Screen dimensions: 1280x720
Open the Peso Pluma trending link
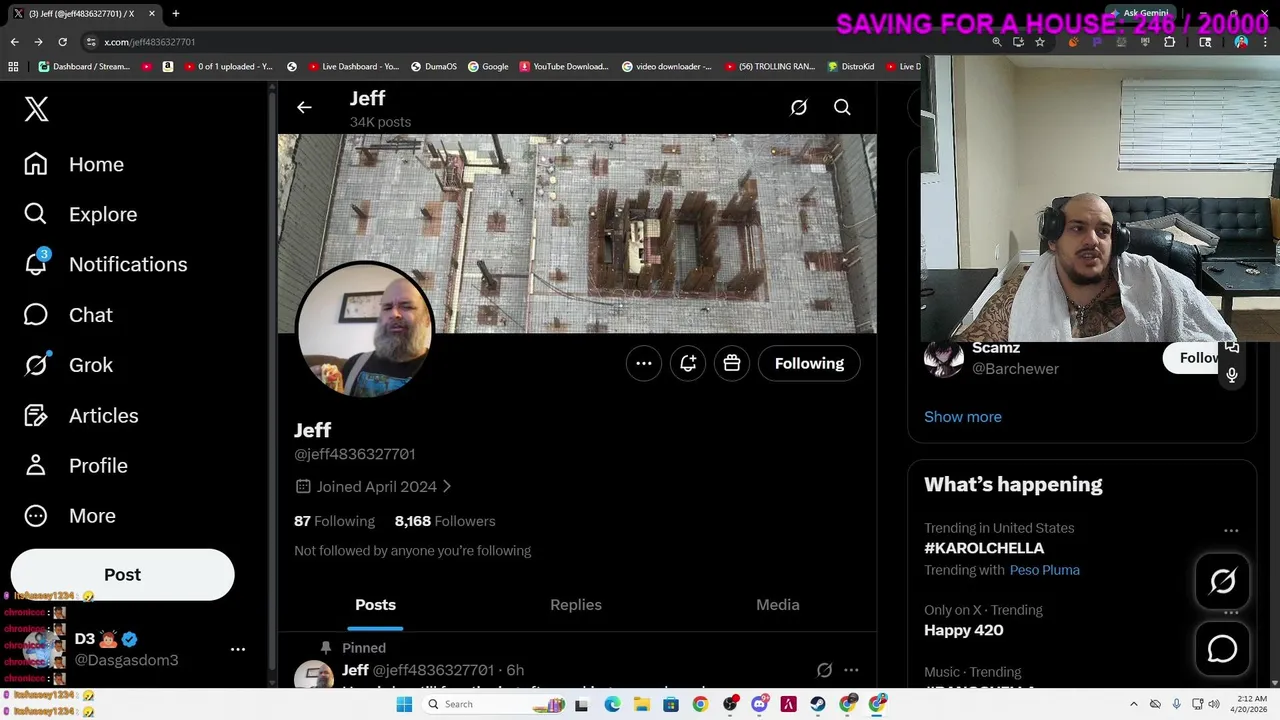click(x=1044, y=570)
